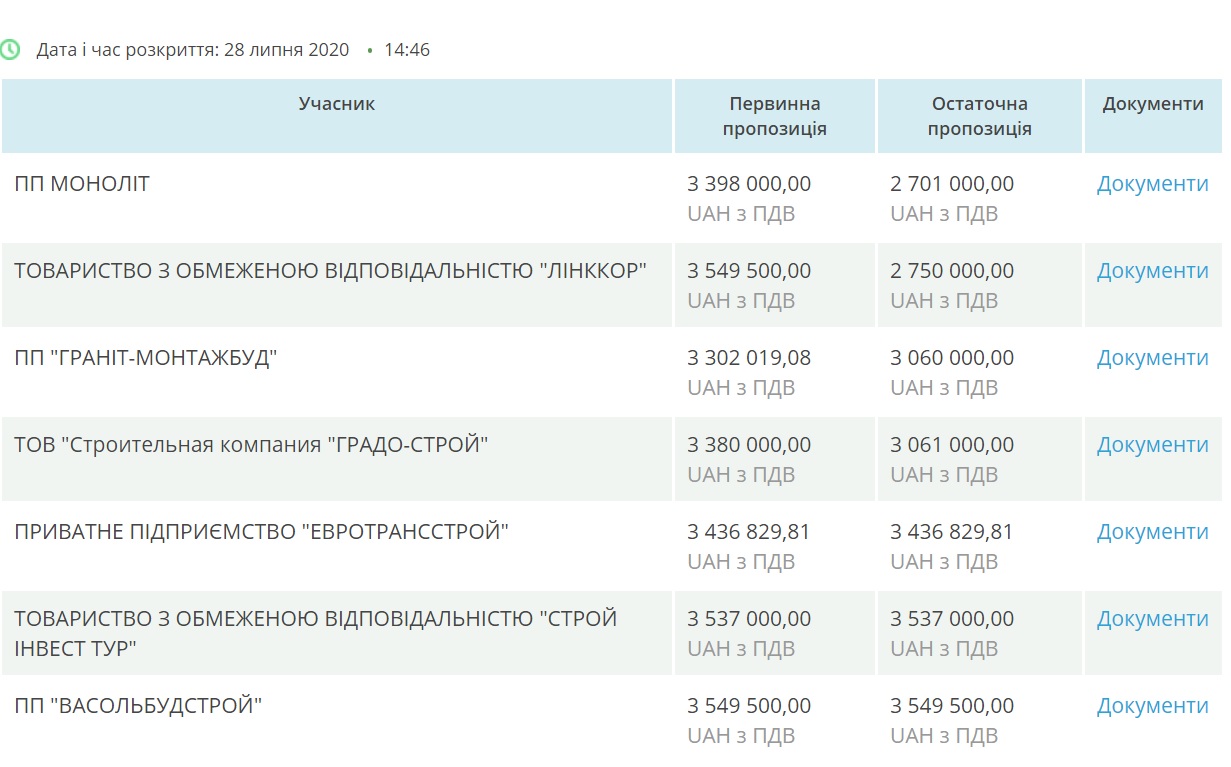Click the disclosure date 28 липня 2020
1231x767 pixels.
tap(286, 49)
